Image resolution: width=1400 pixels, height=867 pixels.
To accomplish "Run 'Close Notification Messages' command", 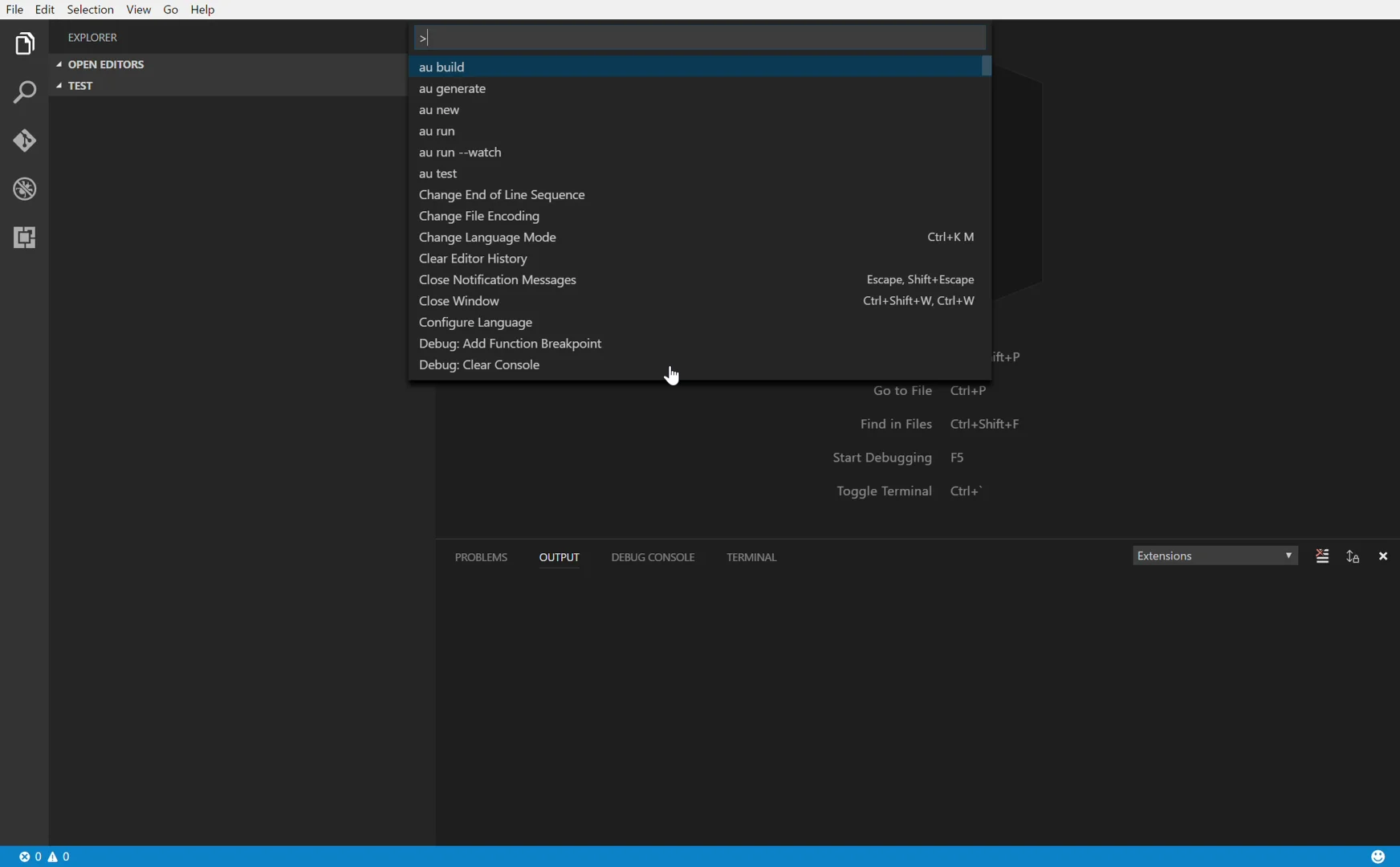I will point(499,279).
